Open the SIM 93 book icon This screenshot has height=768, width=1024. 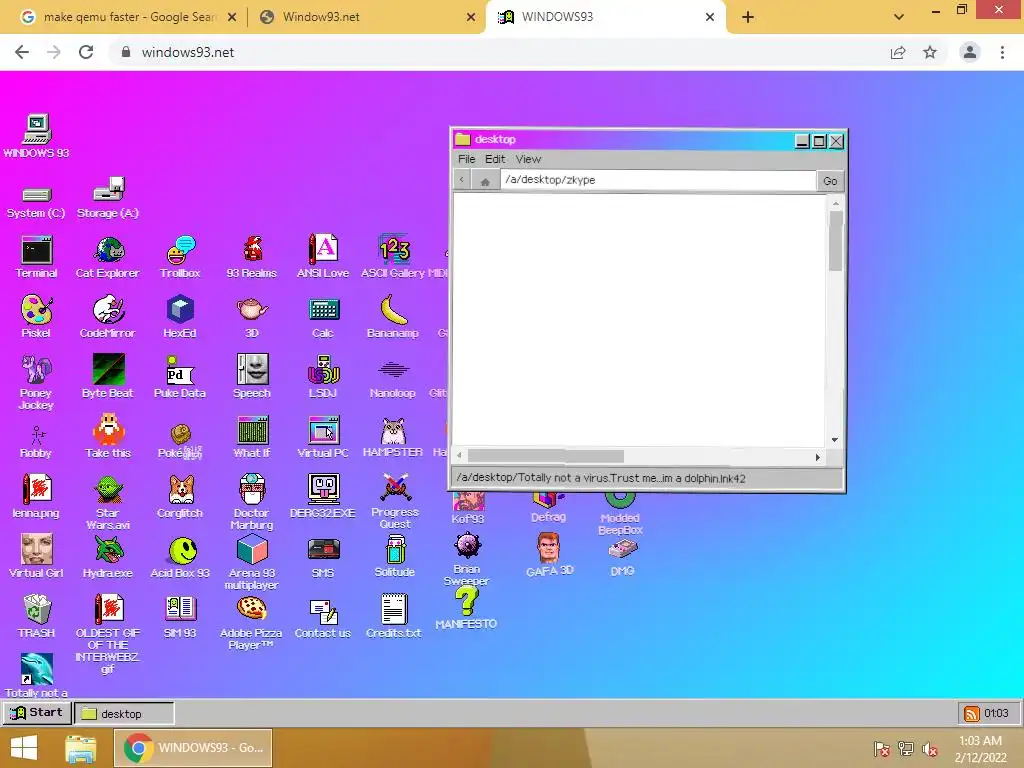[180, 615]
